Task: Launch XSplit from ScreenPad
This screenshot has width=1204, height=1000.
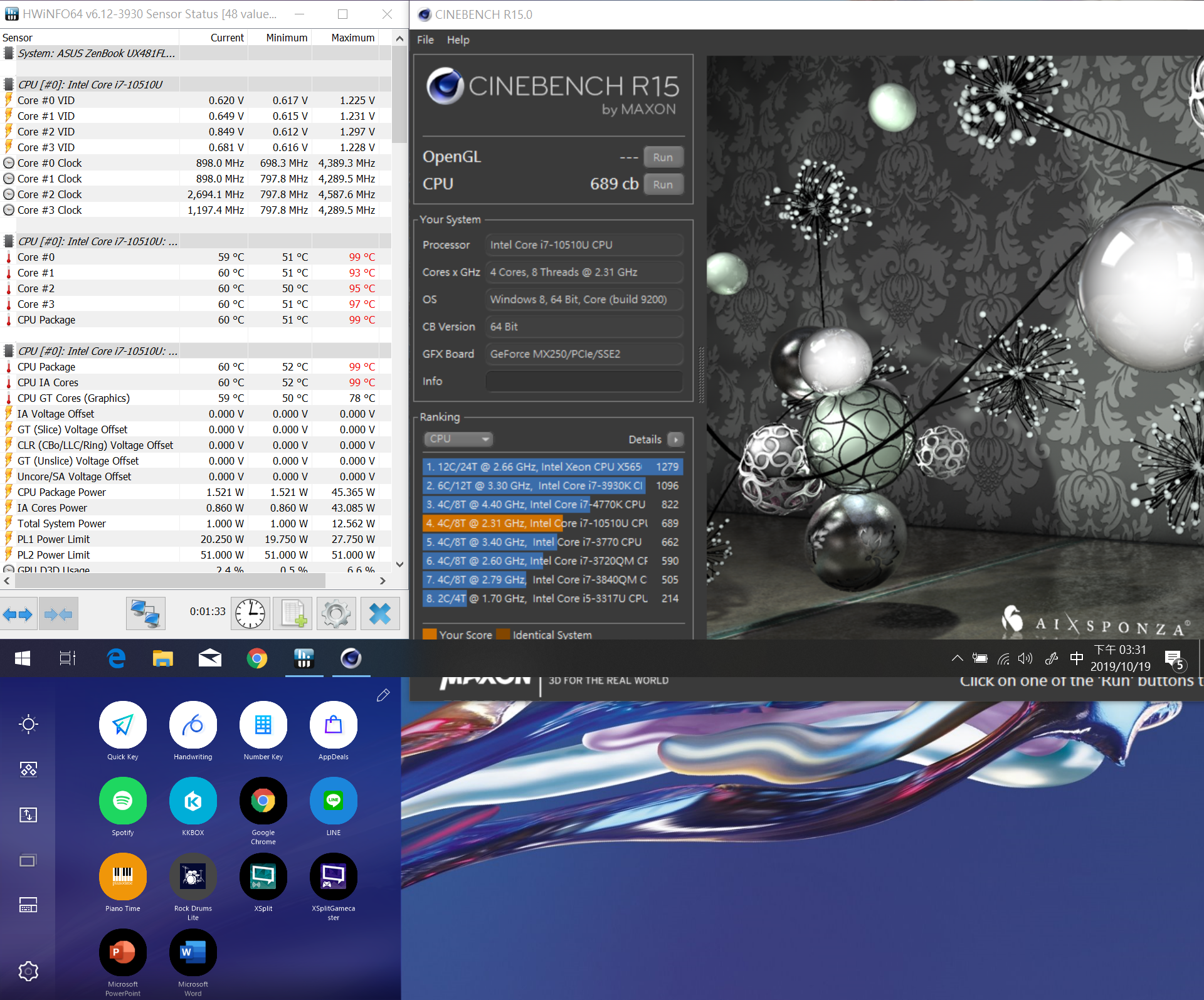Action: pyautogui.click(x=263, y=876)
